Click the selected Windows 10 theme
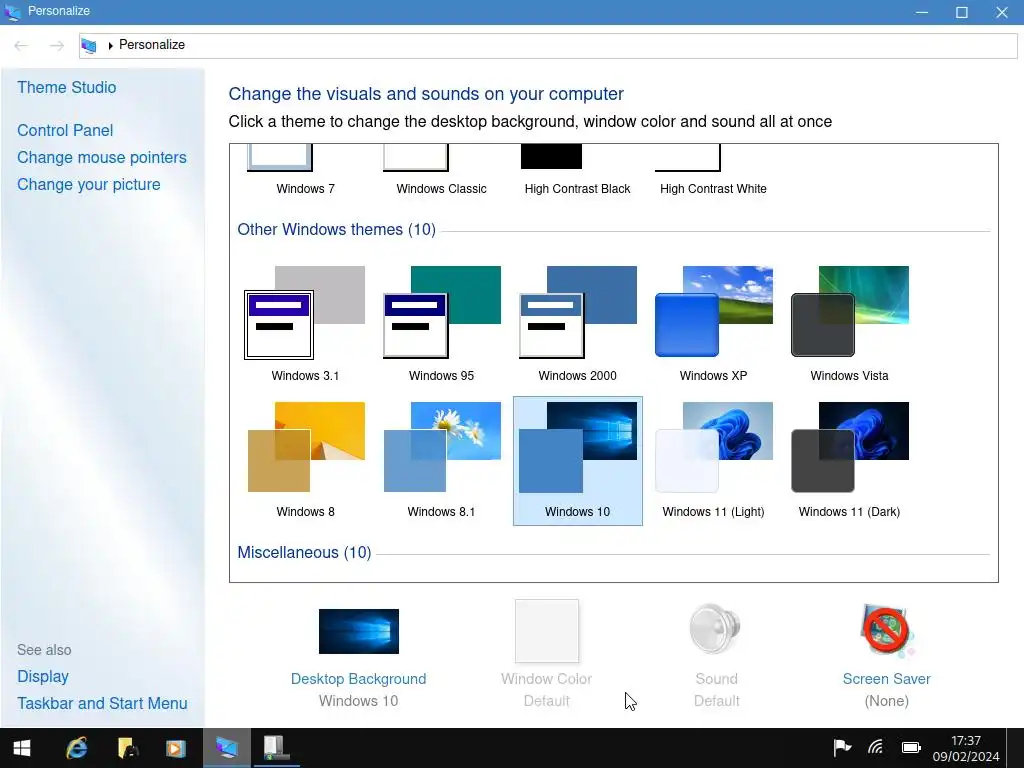Viewport: 1024px width, 768px height. tap(577, 460)
